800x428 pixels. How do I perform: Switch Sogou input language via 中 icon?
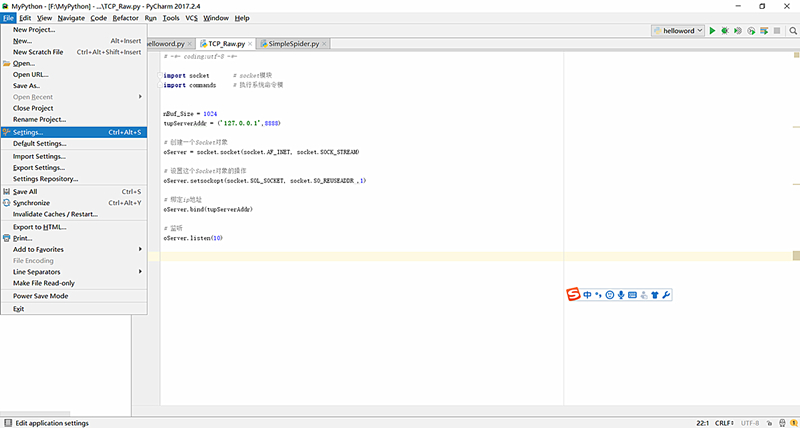pos(587,295)
